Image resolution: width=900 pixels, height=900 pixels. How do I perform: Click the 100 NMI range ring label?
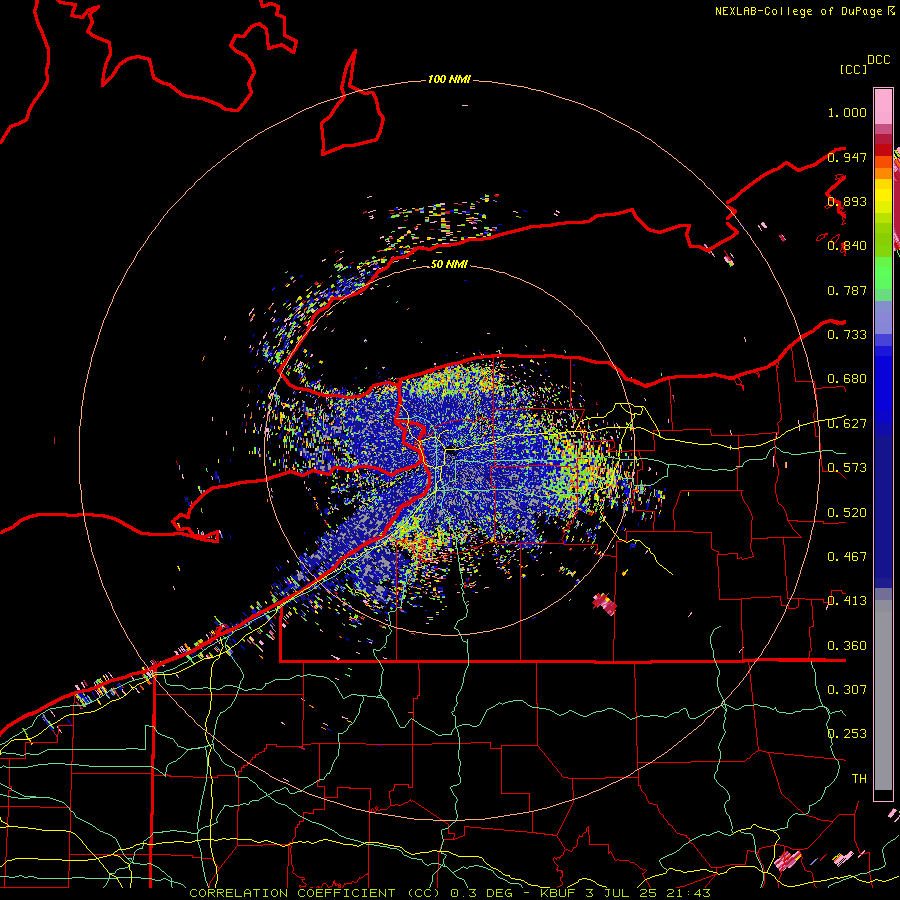(x=449, y=79)
